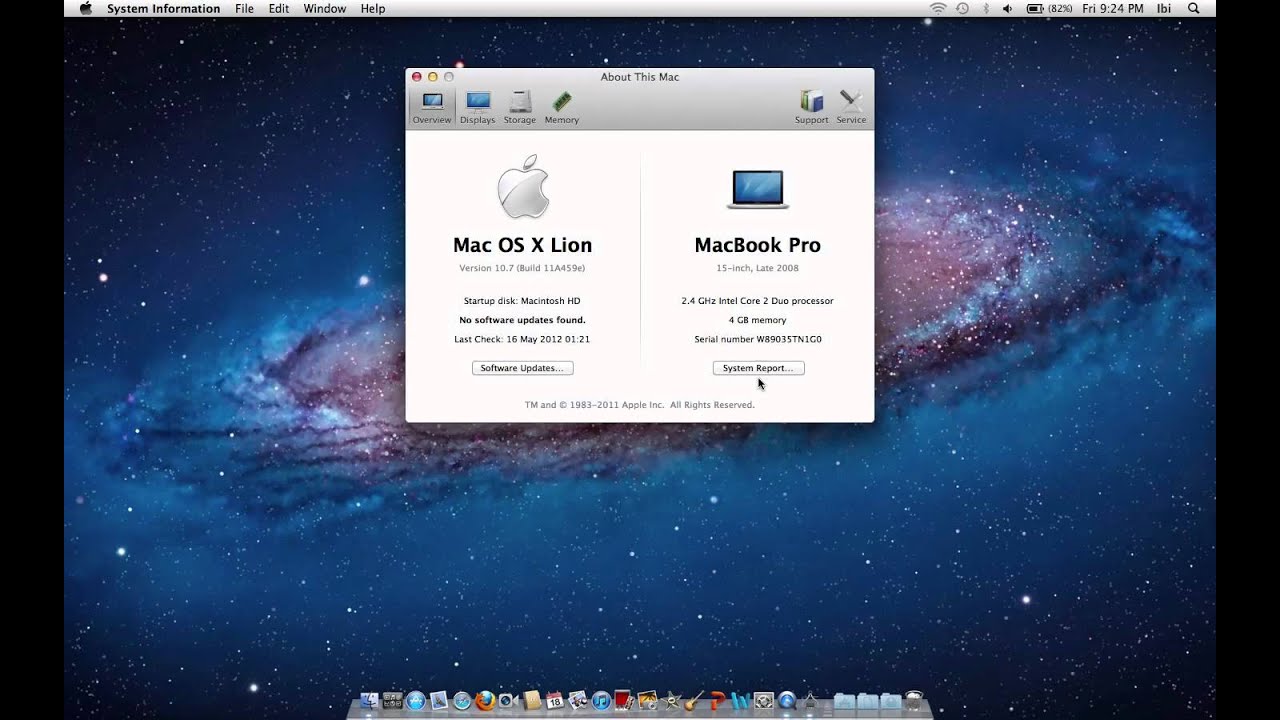Open Finder from the Dock

369,701
